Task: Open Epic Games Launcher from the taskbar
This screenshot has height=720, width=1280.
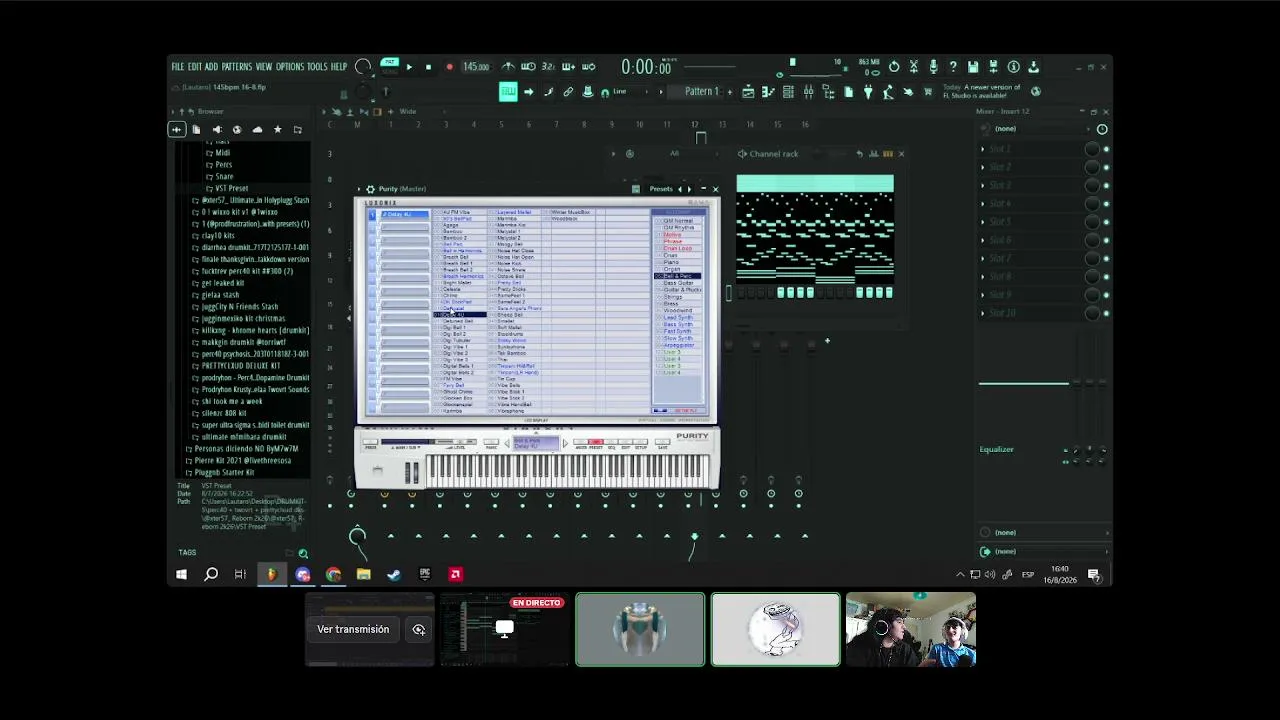Action: pos(424,574)
